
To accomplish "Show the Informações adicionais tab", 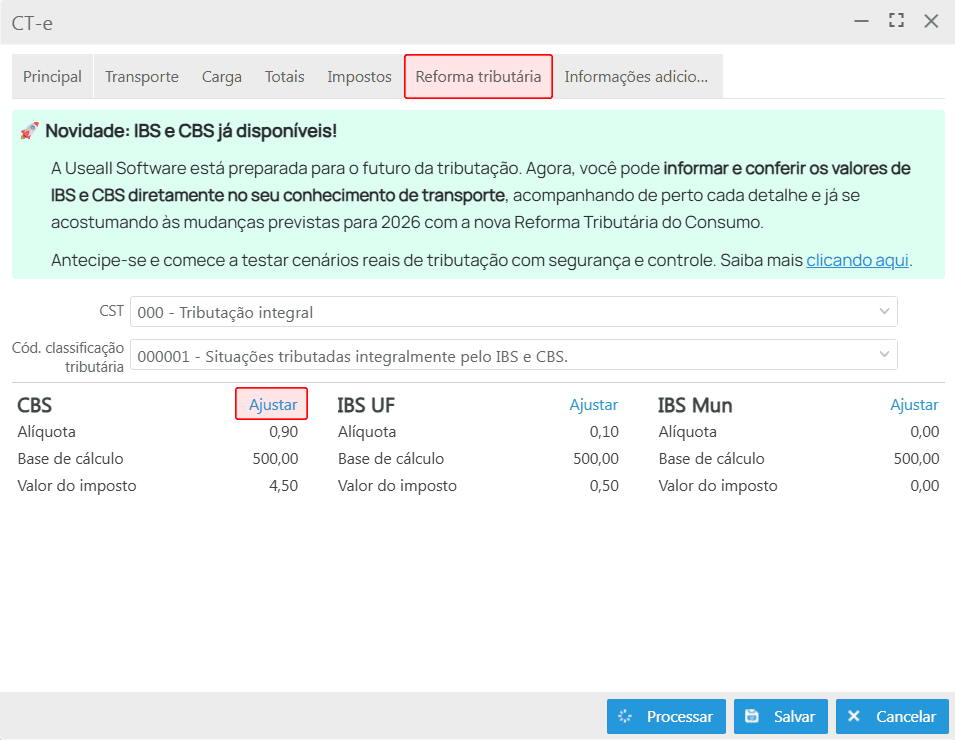I will click(x=636, y=77).
